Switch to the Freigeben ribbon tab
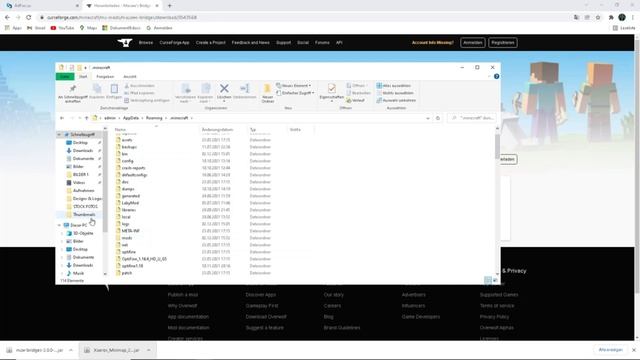The height and width of the screenshot is (360, 640). pyautogui.click(x=105, y=77)
